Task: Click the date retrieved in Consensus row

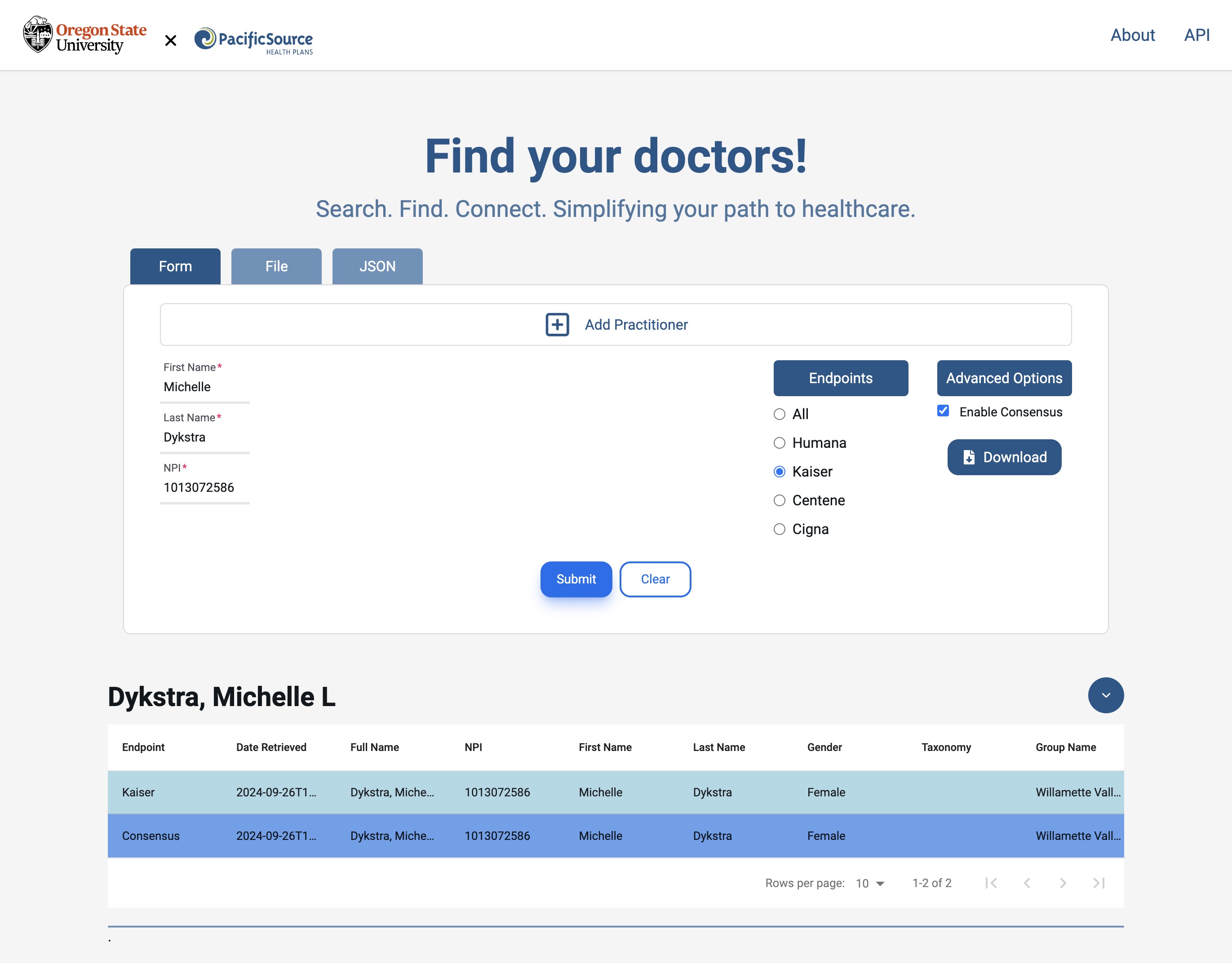Action: (276, 835)
